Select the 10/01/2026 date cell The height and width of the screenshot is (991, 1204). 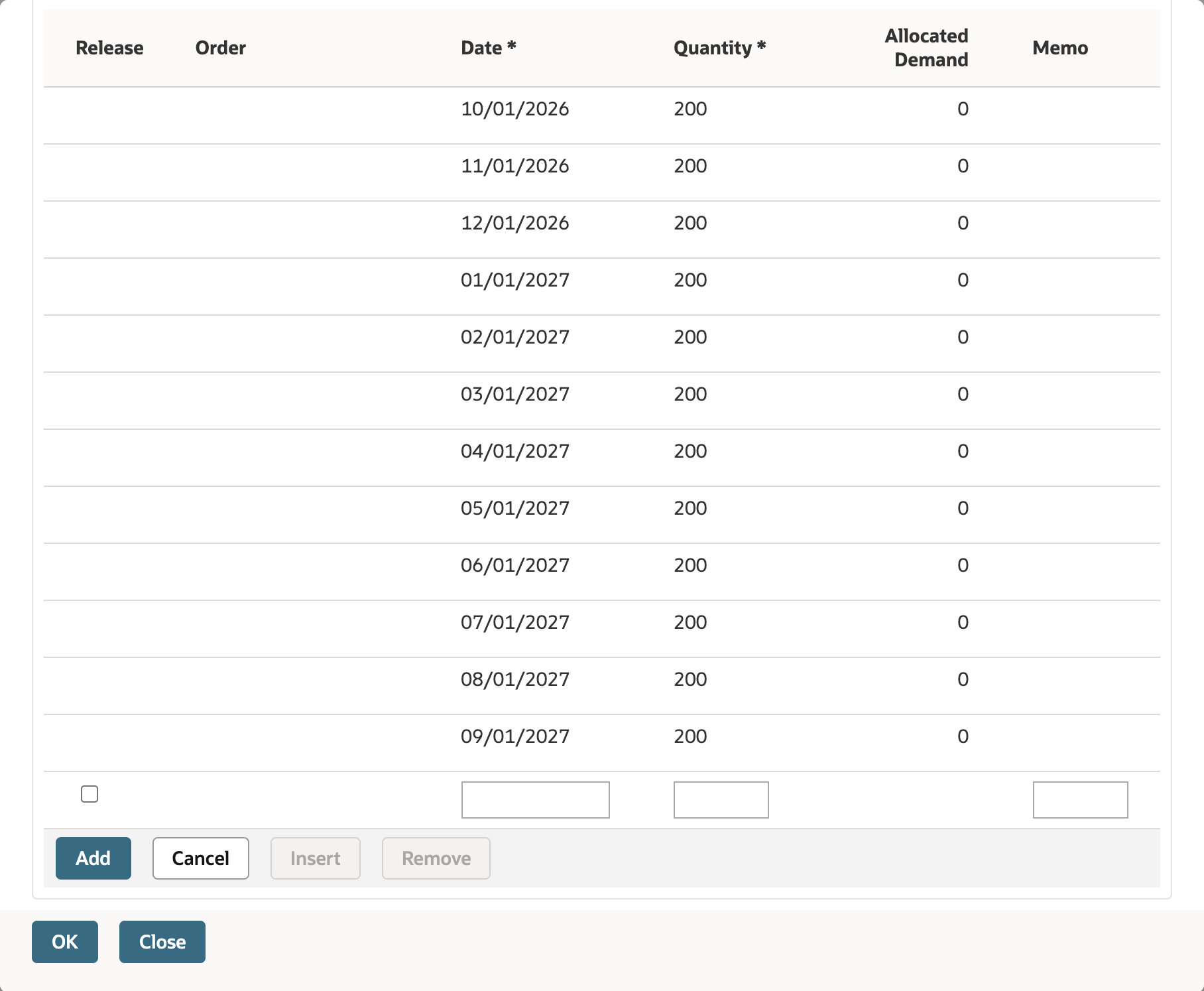[x=515, y=109]
